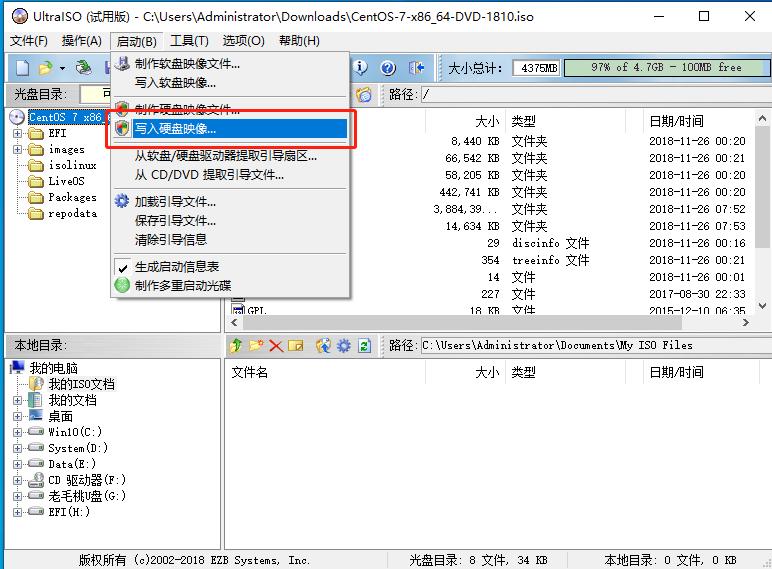Image resolution: width=772 pixels, height=569 pixels.
Task: Click the disc icon of the CentOS 7 root
Action: click(x=17, y=117)
